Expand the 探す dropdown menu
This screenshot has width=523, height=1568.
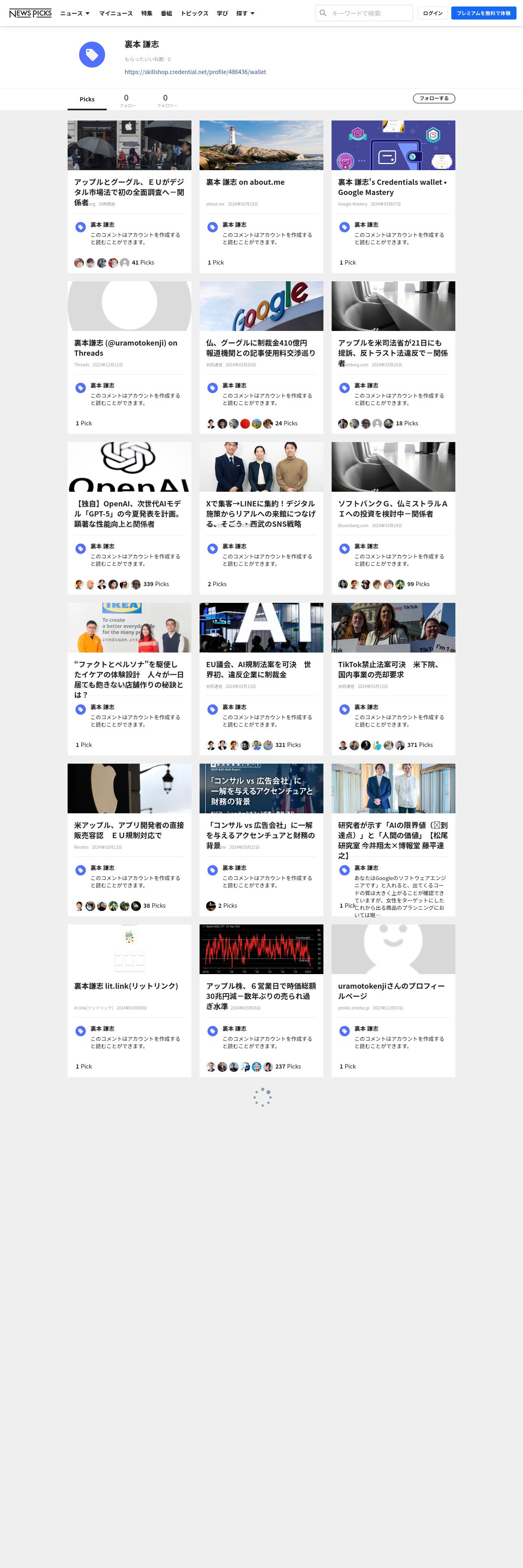point(245,13)
